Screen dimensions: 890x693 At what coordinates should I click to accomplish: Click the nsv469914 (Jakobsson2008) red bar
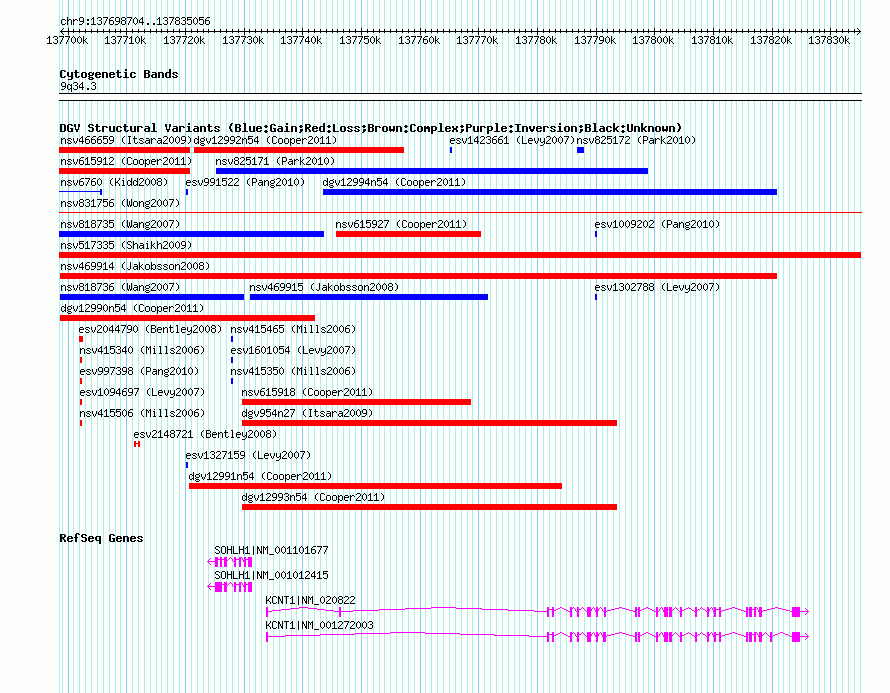[x=418, y=276]
